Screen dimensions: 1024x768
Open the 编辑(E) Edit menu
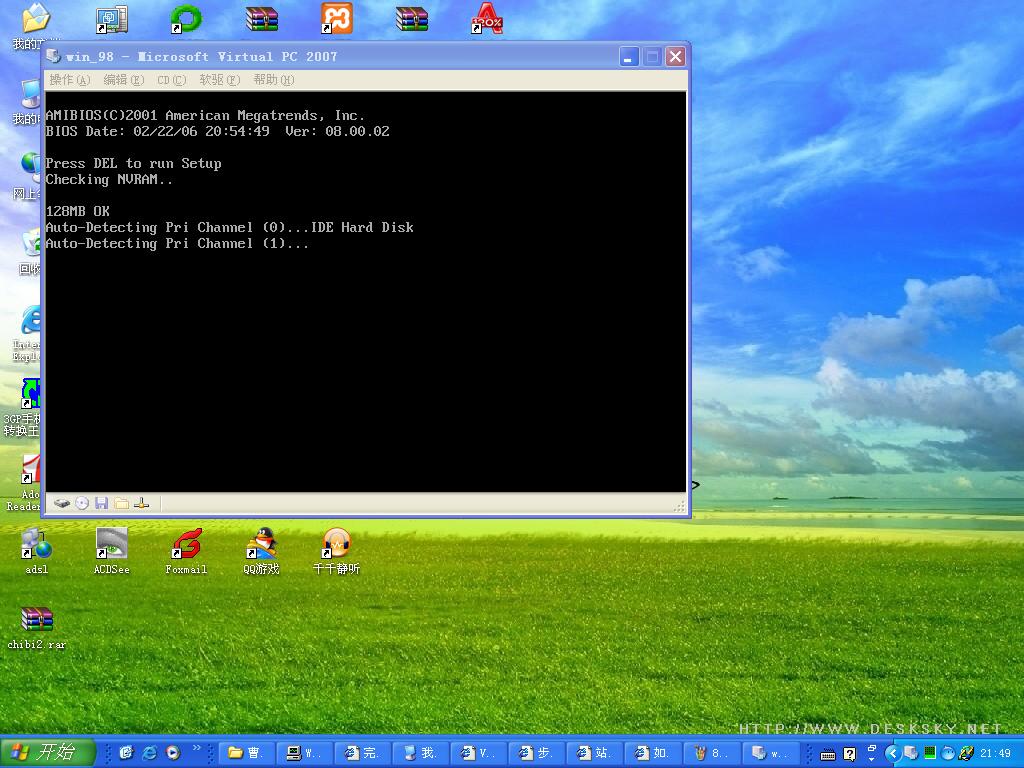coord(123,80)
